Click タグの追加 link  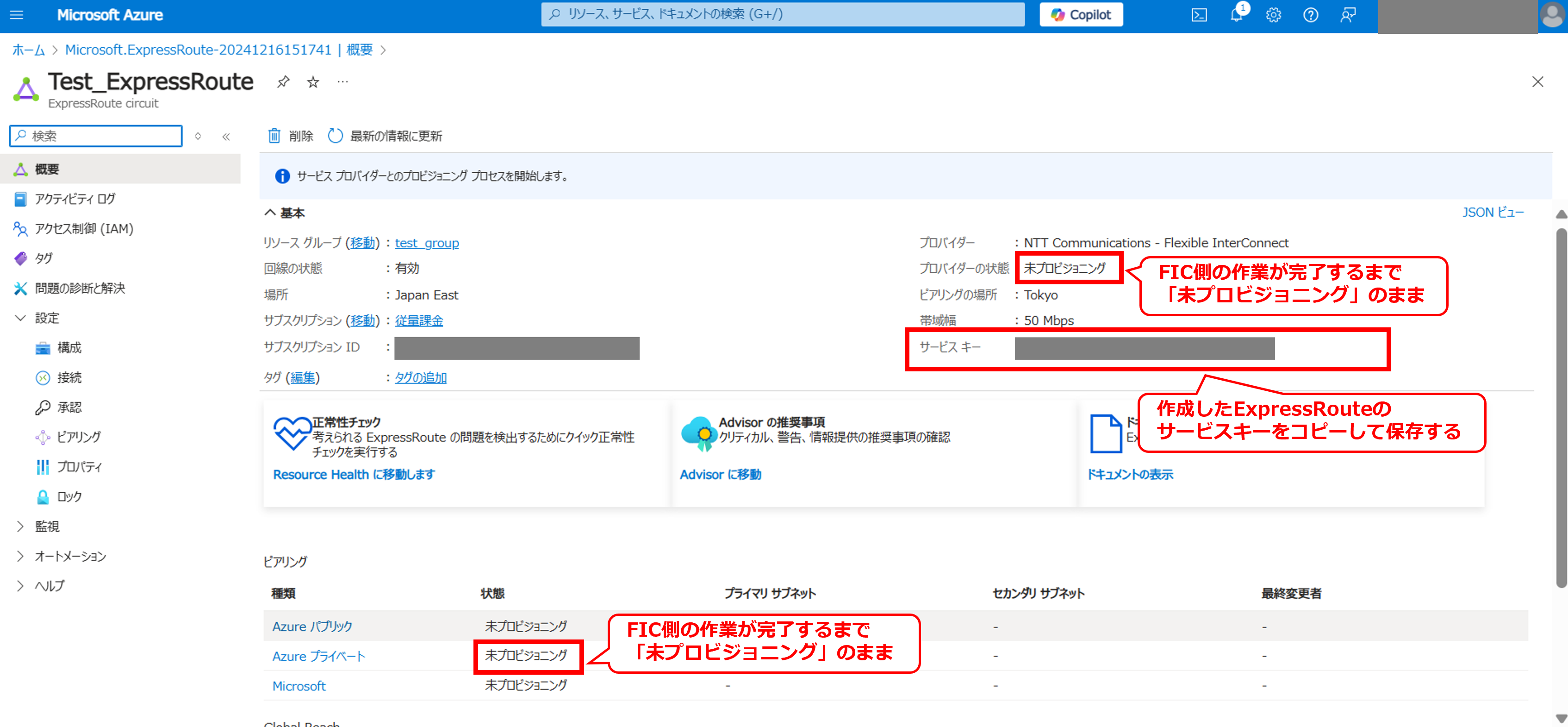[421, 378]
